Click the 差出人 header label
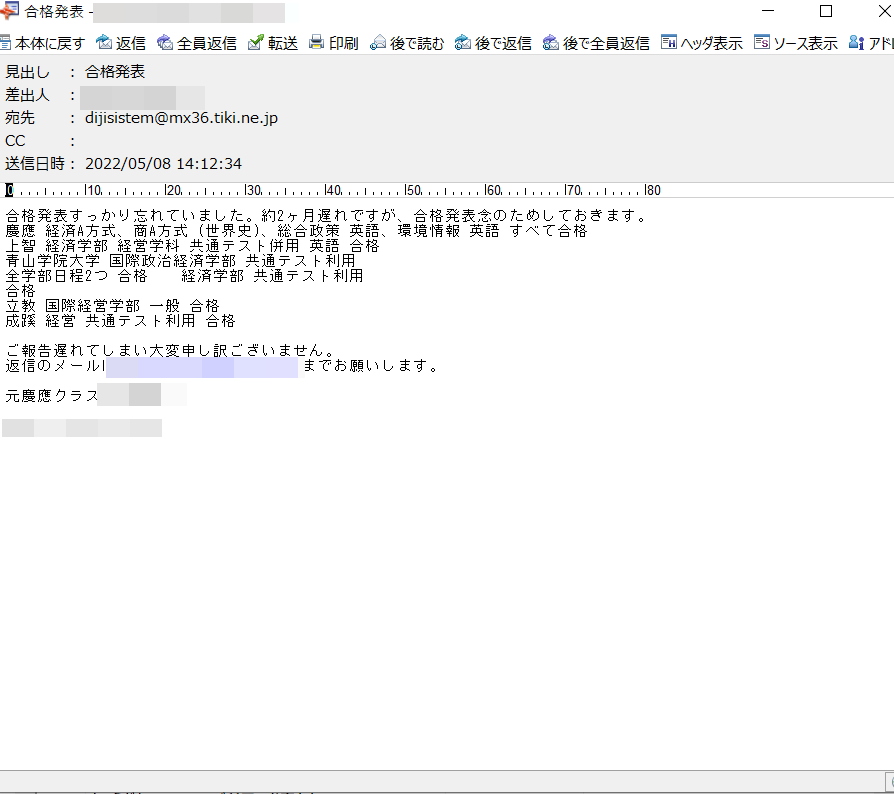894x794 pixels. 27,95
